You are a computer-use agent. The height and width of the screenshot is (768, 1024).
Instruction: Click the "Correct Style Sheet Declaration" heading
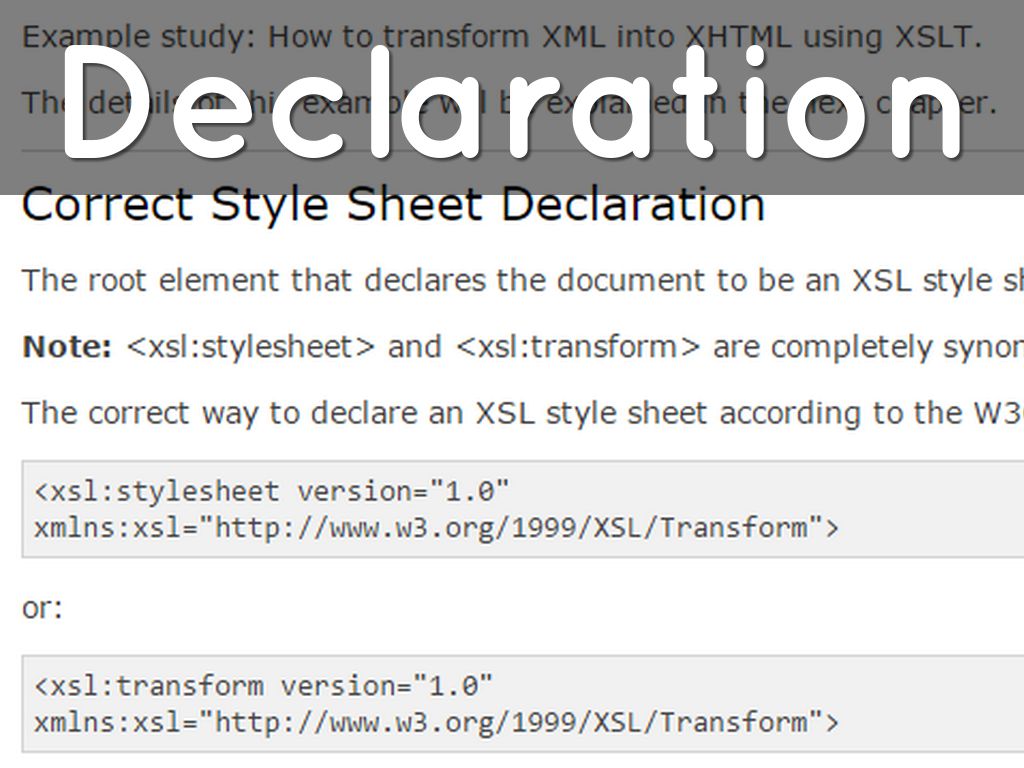point(393,206)
